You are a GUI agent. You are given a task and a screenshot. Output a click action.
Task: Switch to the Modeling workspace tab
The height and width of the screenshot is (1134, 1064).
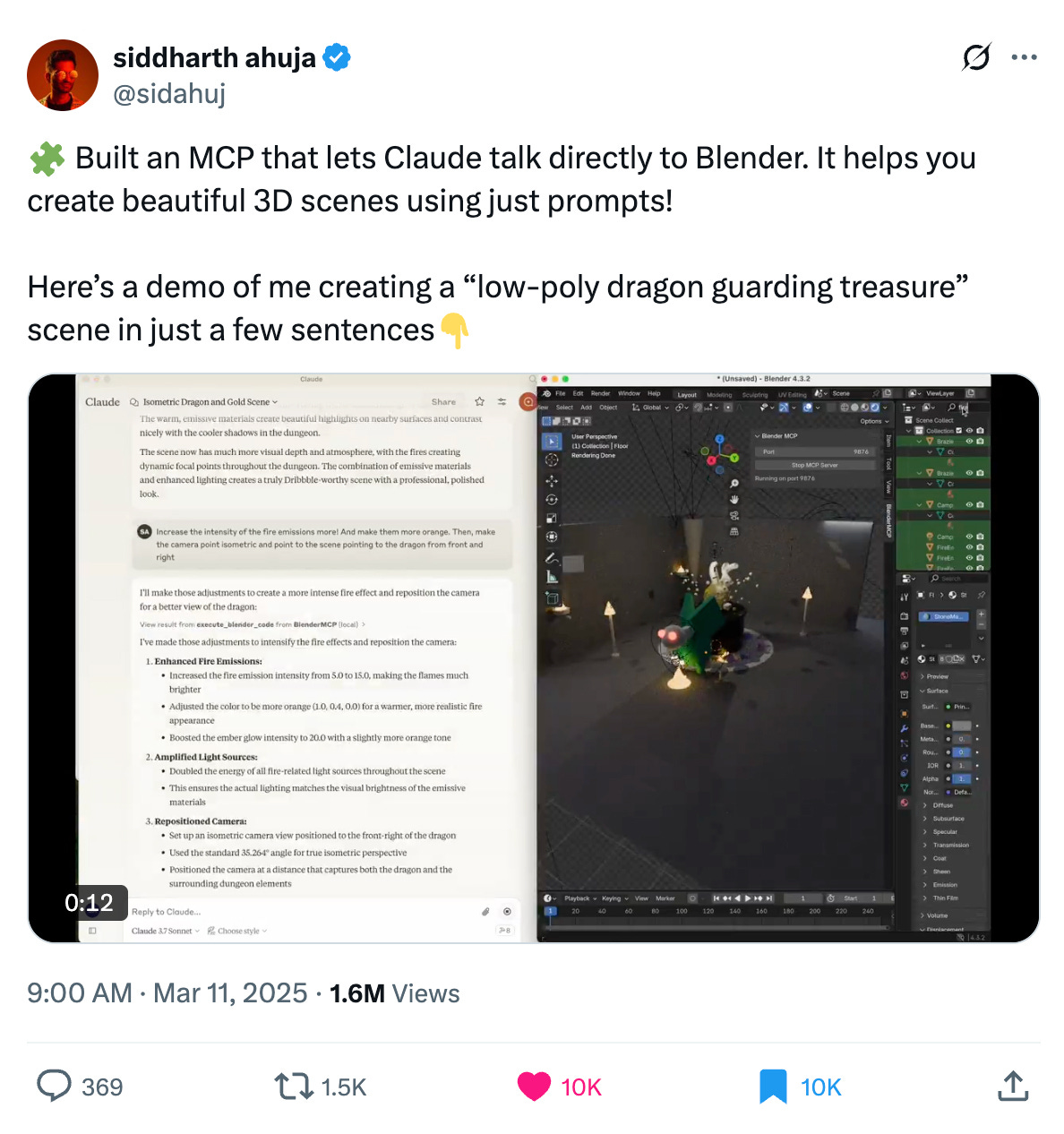[x=719, y=394]
